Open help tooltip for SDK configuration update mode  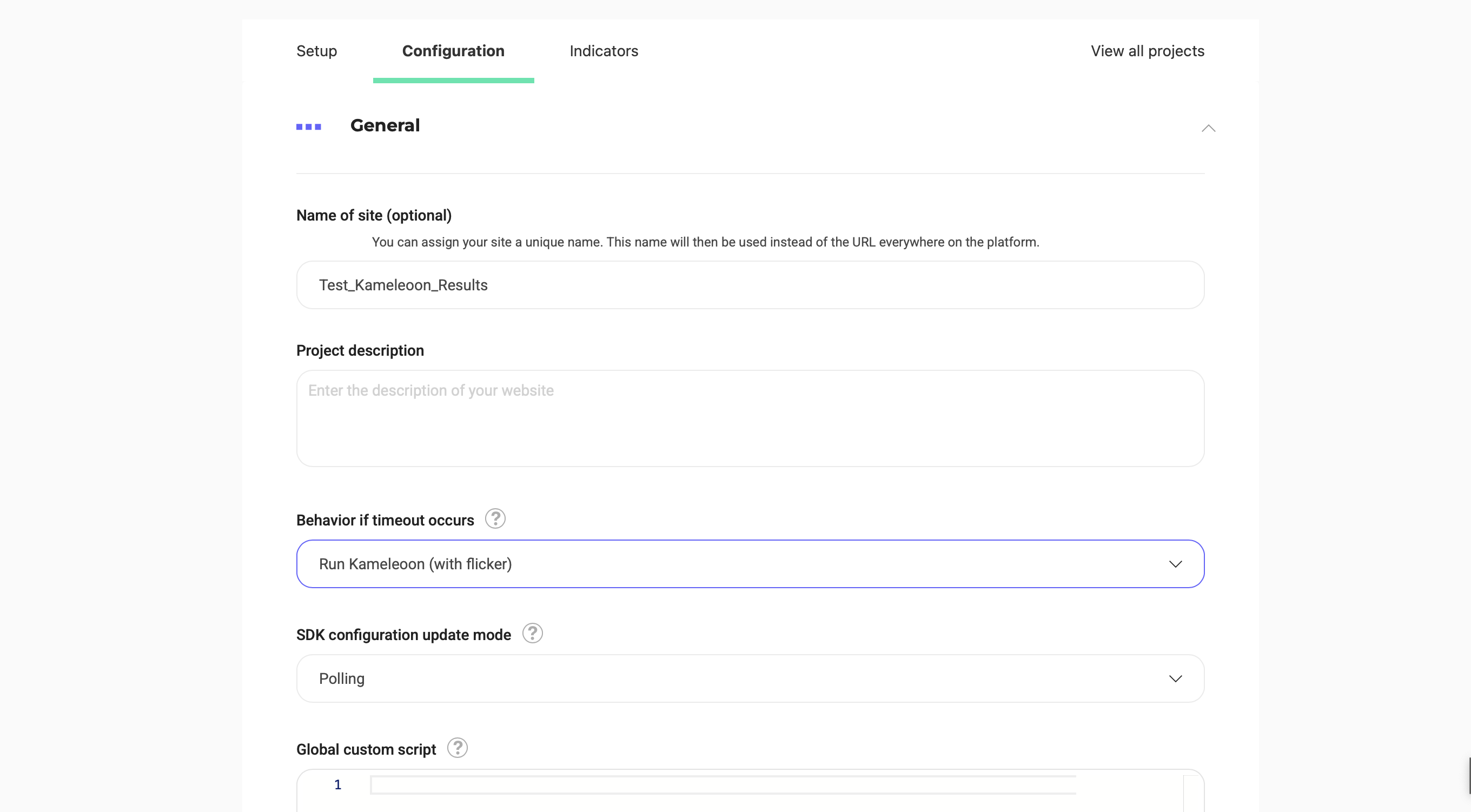532,633
